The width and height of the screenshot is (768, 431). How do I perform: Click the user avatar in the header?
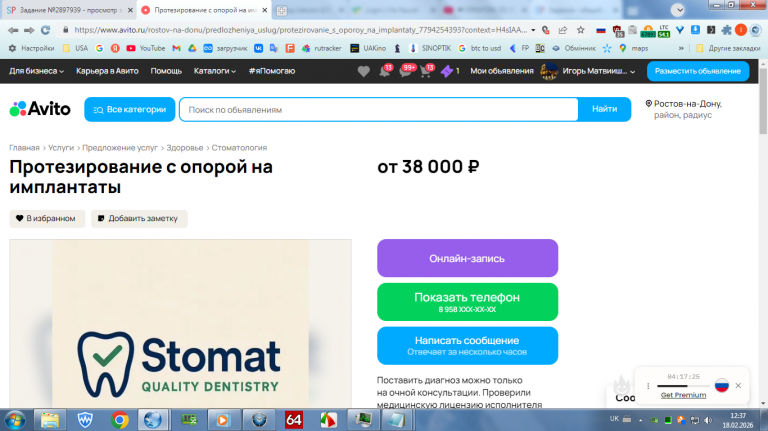point(549,71)
